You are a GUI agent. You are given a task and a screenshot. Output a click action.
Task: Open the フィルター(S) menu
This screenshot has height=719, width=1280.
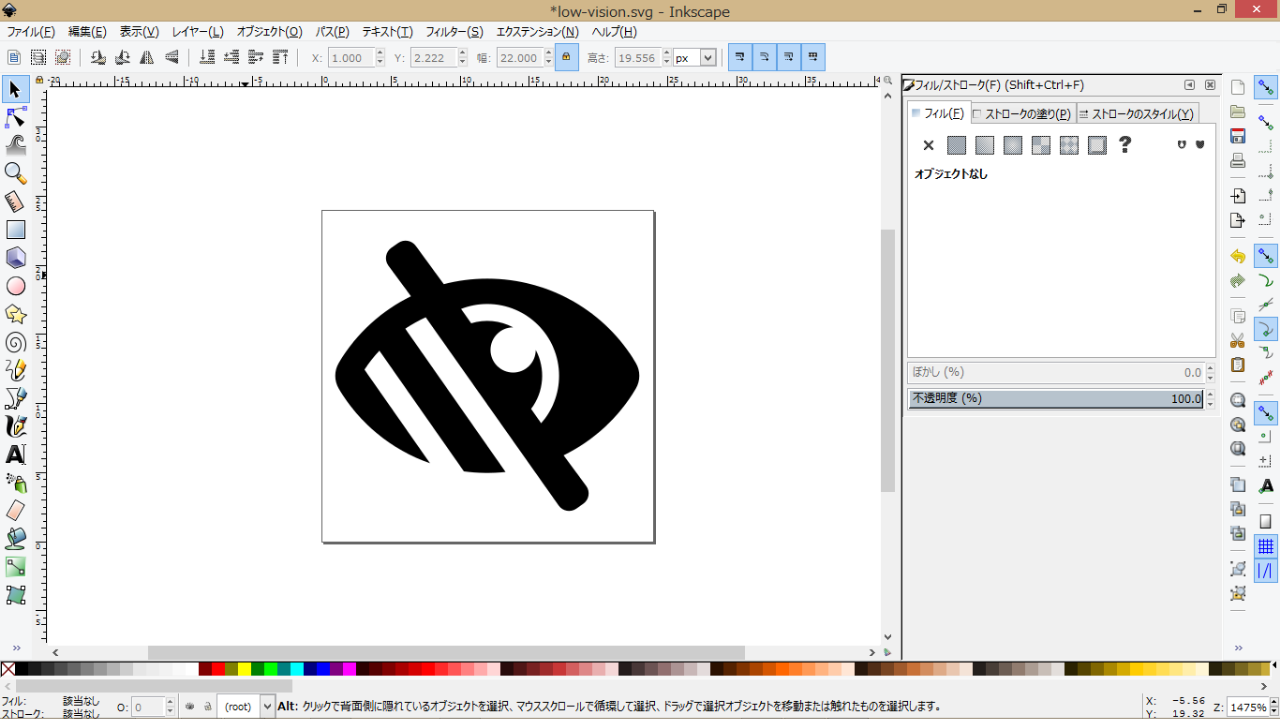pos(454,32)
